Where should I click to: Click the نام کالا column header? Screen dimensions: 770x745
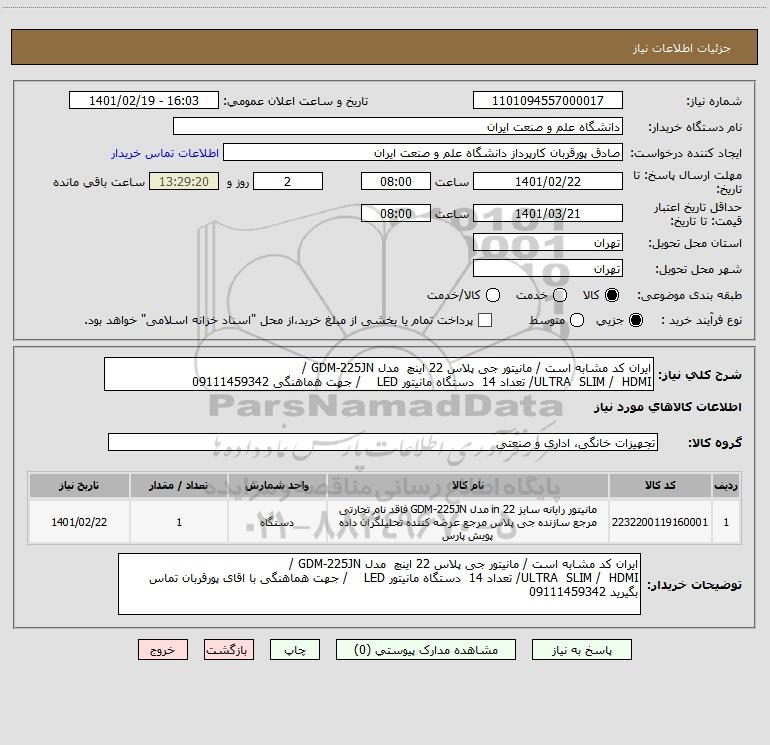[468, 485]
